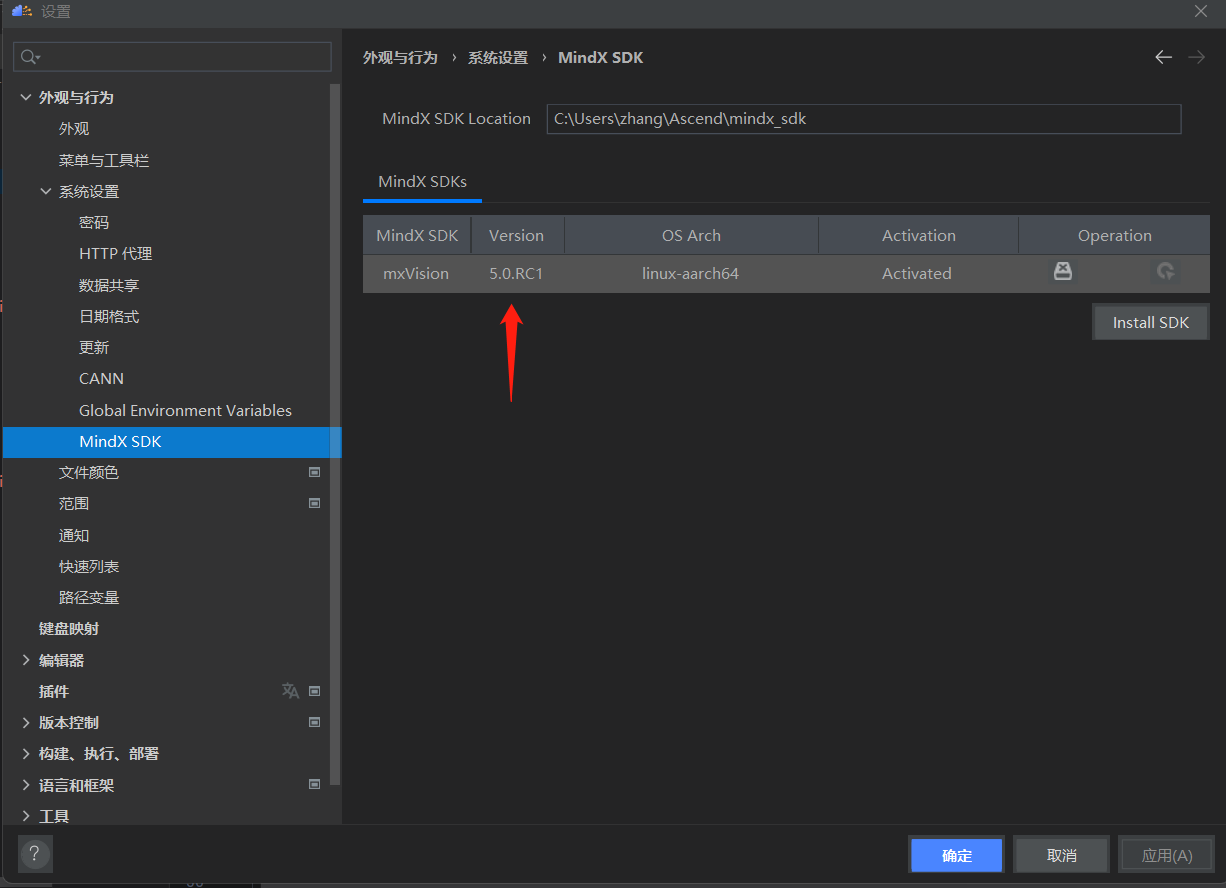Expand the 语言和框架 section
1226x888 pixels.
tap(26, 785)
